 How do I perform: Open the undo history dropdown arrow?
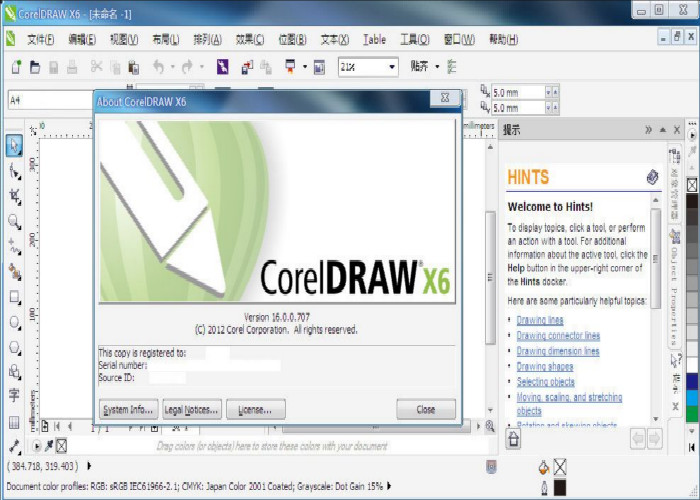[173, 67]
